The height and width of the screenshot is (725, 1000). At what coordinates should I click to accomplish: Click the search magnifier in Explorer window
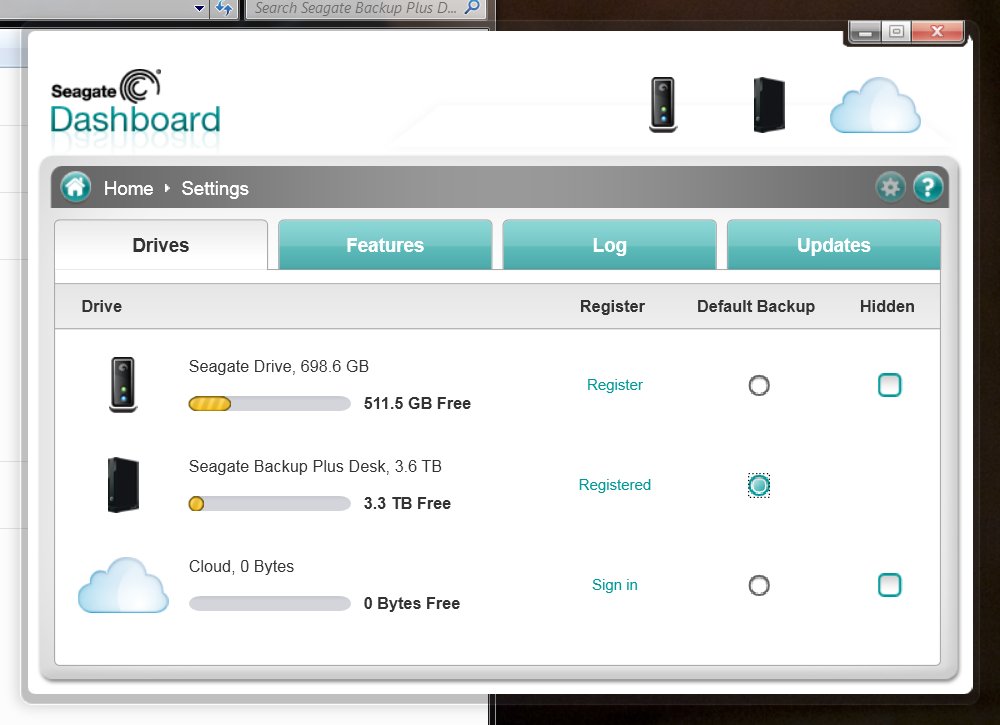(x=472, y=8)
